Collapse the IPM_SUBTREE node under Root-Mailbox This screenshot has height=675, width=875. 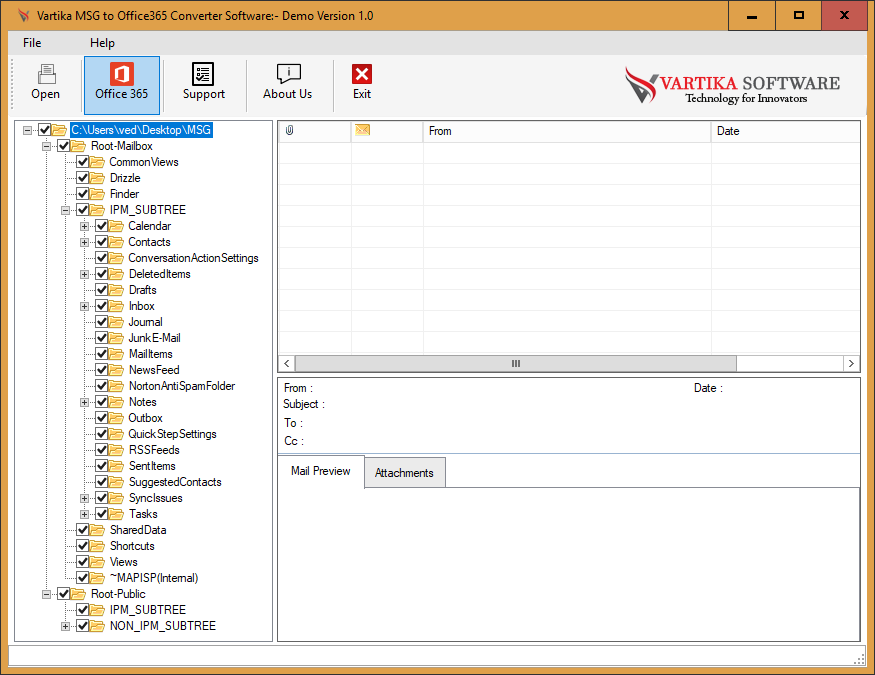65,210
